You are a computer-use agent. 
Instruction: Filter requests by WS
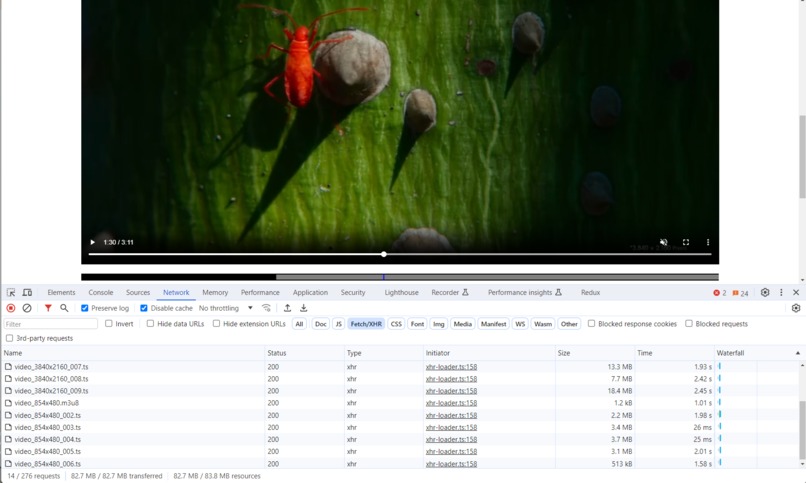520,324
